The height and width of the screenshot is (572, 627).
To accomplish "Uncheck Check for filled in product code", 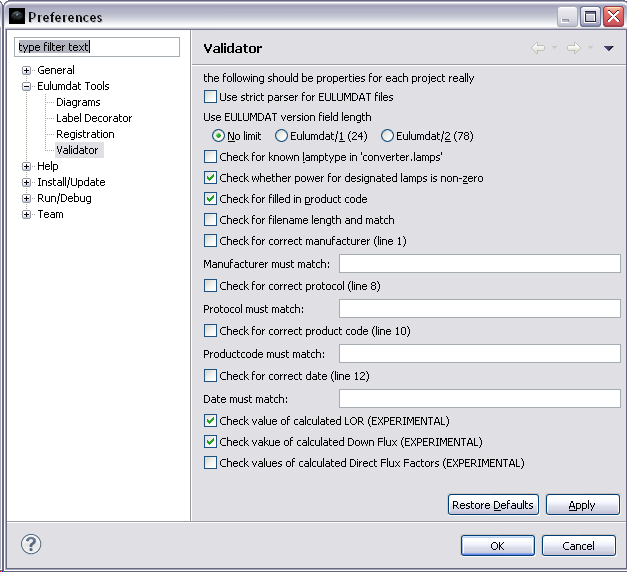I will (210, 198).
